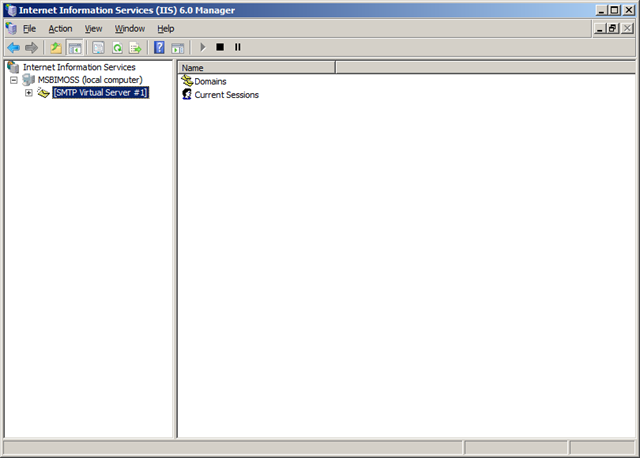Close the IIS Manager window

click(629, 10)
